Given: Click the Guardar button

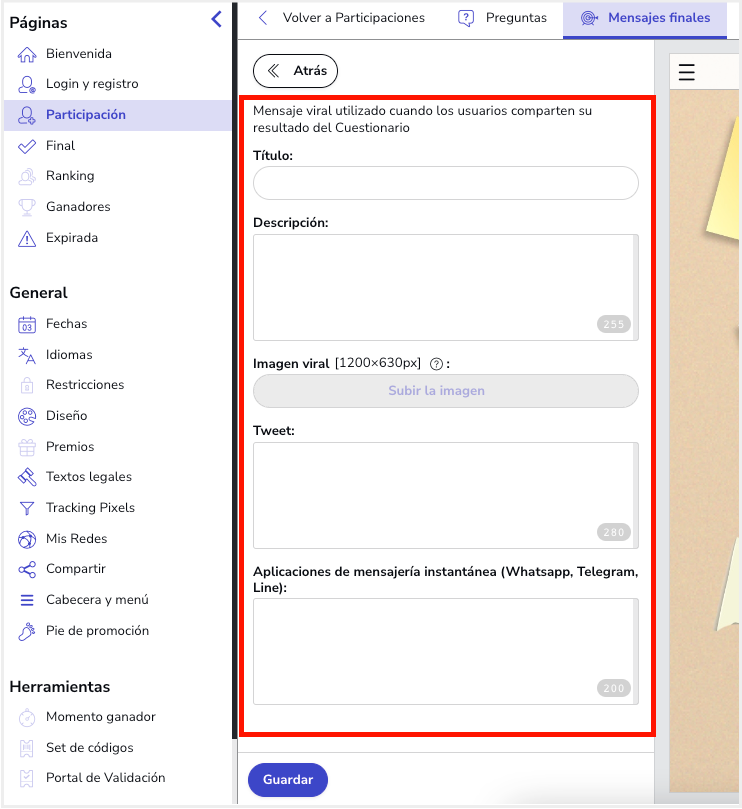Looking at the screenshot, I should [288, 780].
